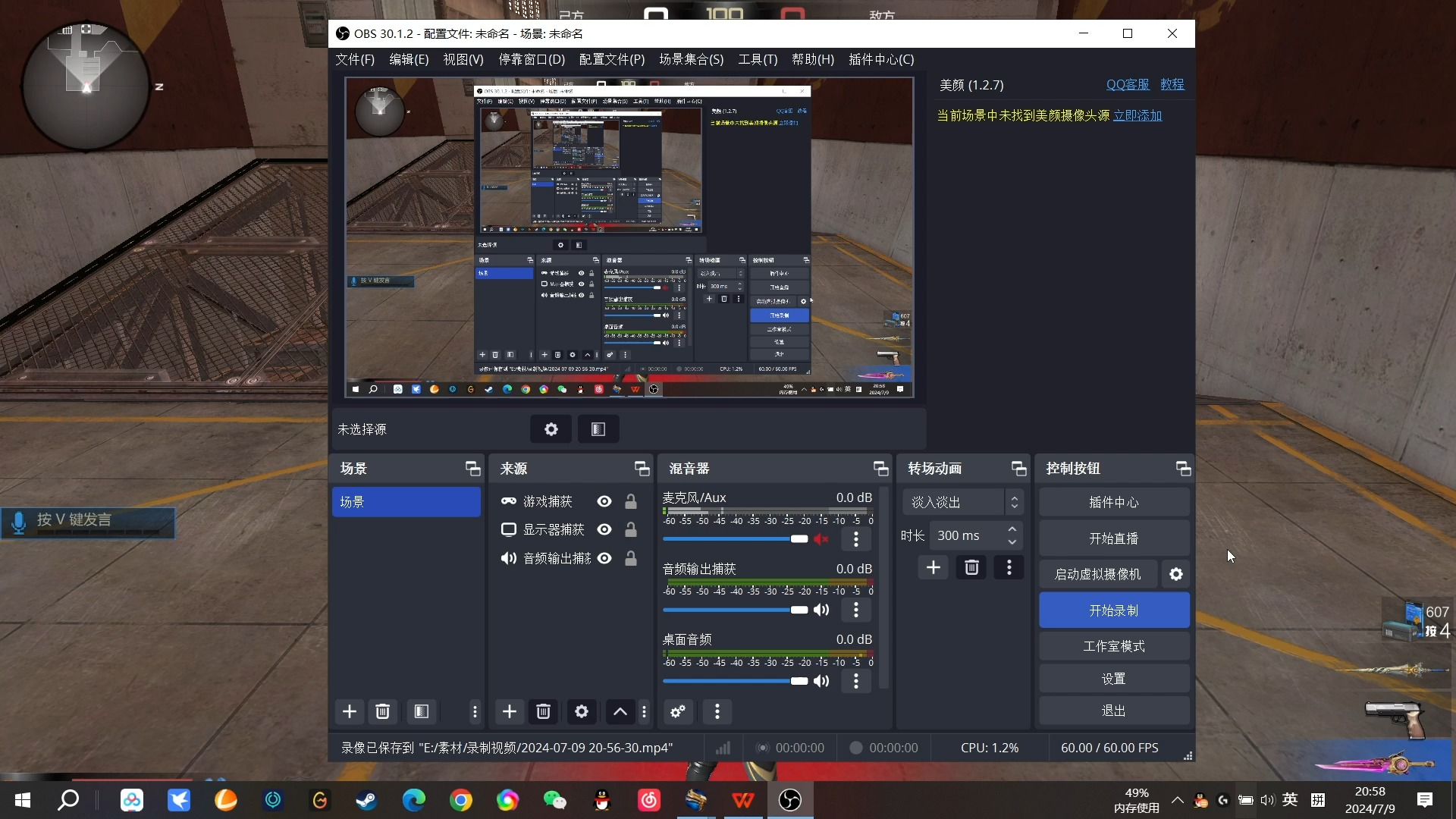The height and width of the screenshot is (819, 1456).
Task: Click virtual camera settings gear icon
Action: pyautogui.click(x=1175, y=574)
